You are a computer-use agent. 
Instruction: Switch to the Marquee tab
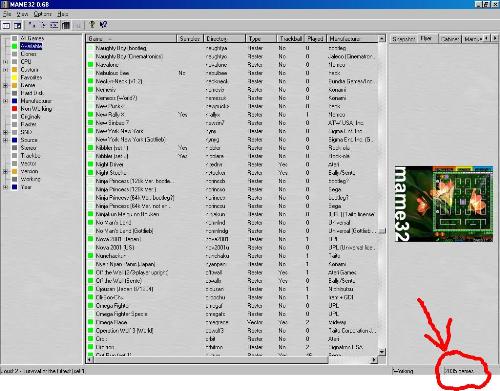point(473,39)
